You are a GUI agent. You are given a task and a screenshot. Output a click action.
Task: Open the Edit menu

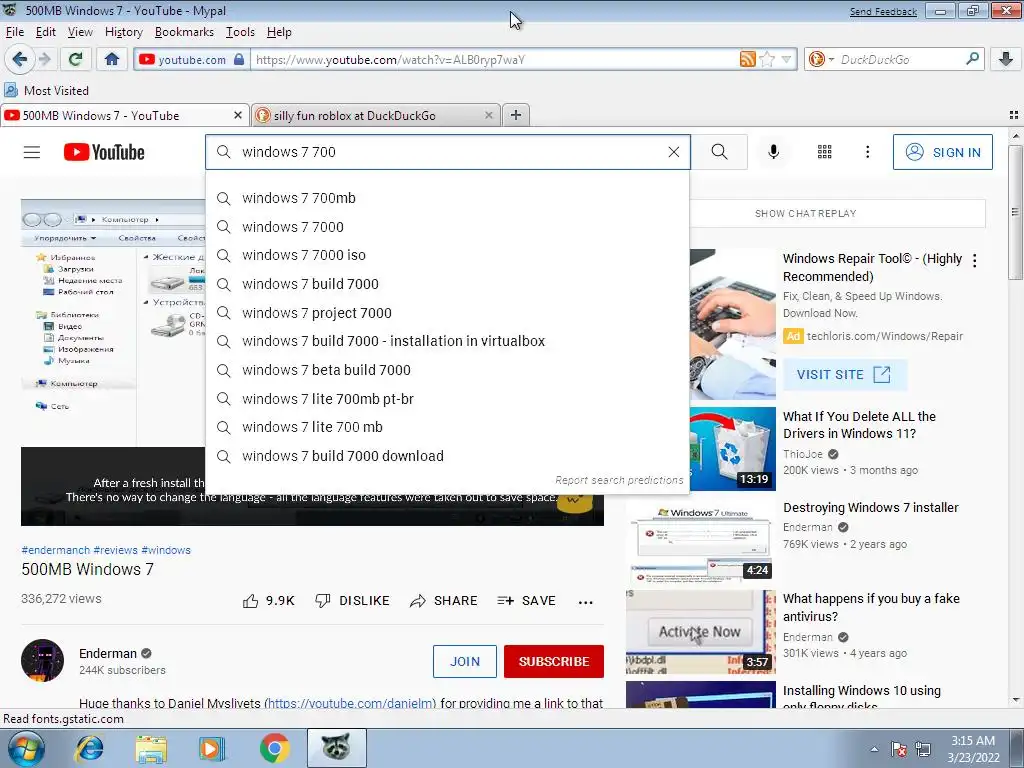[46, 32]
